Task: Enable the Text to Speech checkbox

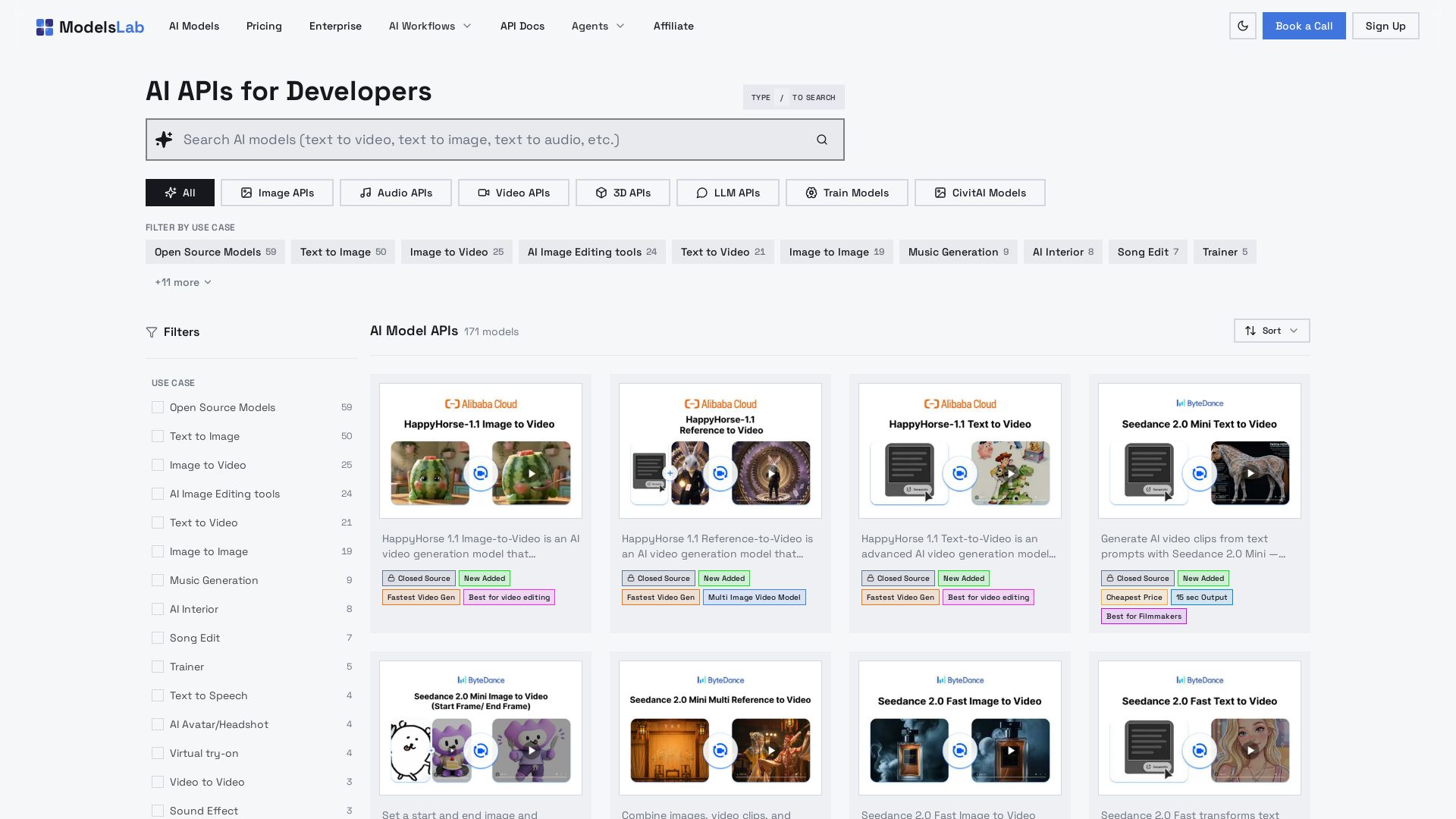Action: [x=158, y=695]
